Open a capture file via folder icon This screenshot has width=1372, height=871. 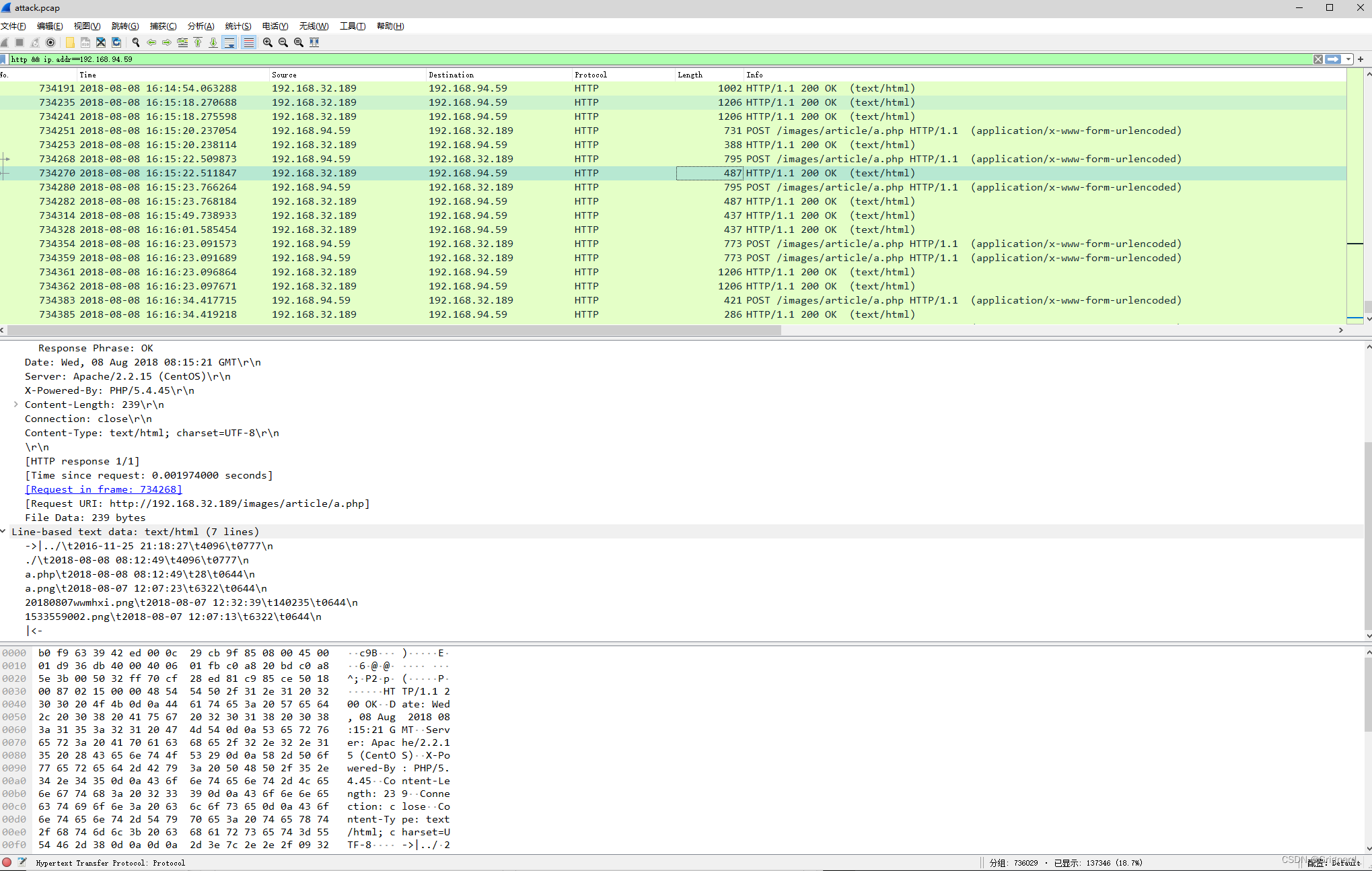pos(70,42)
